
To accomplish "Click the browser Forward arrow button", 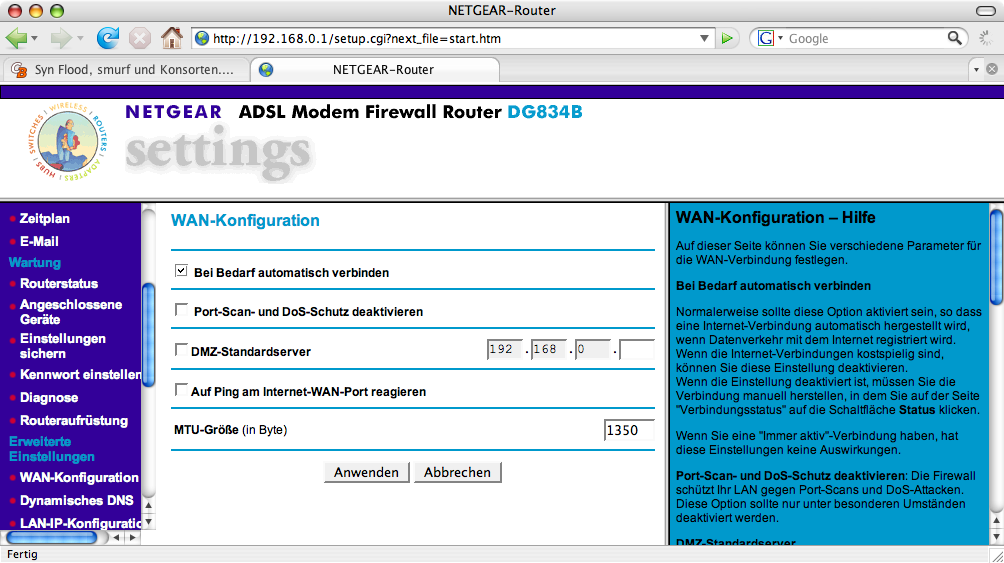I will [61, 38].
